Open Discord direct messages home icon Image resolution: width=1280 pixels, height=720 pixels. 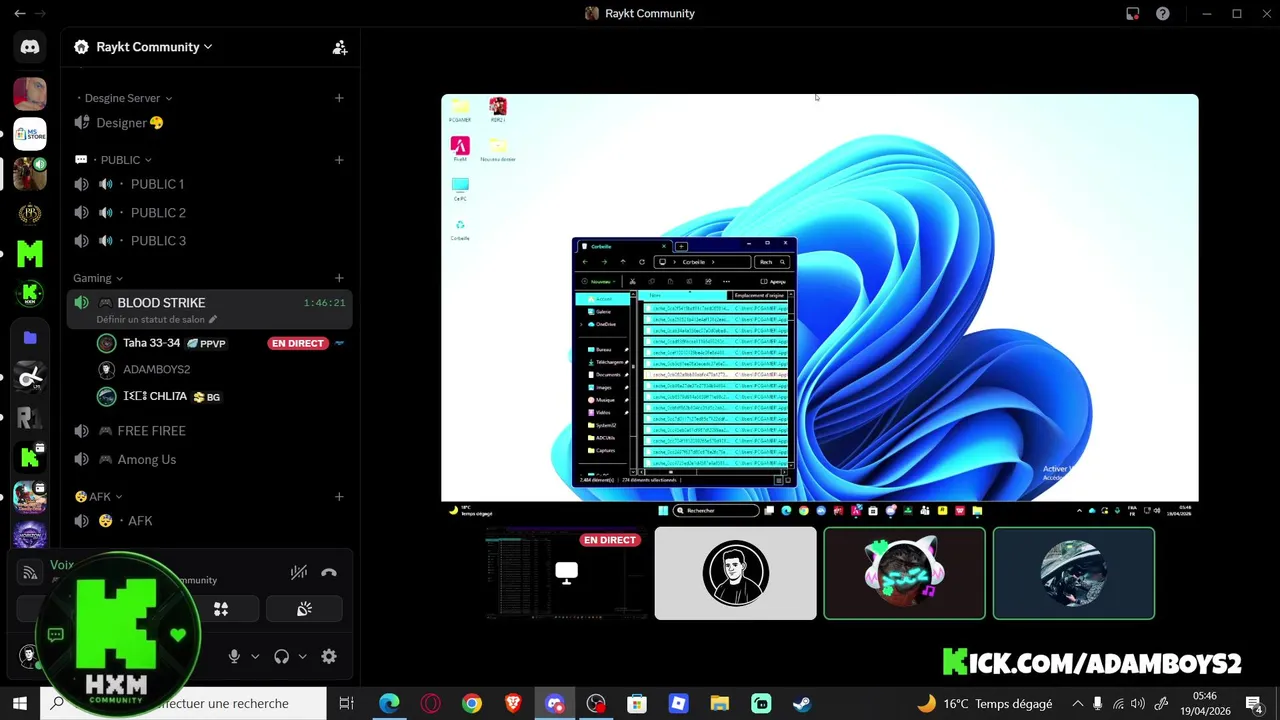30,47
